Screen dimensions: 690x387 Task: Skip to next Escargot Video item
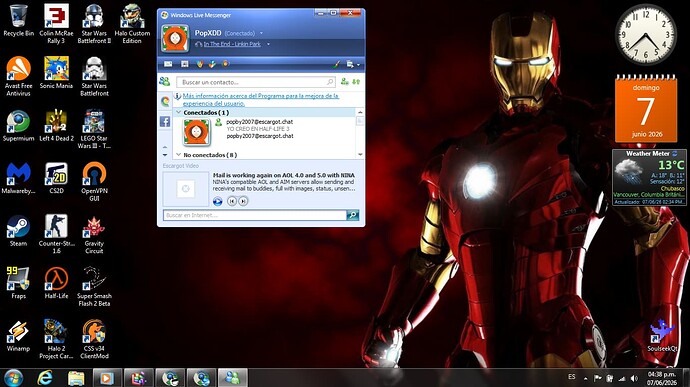point(243,201)
